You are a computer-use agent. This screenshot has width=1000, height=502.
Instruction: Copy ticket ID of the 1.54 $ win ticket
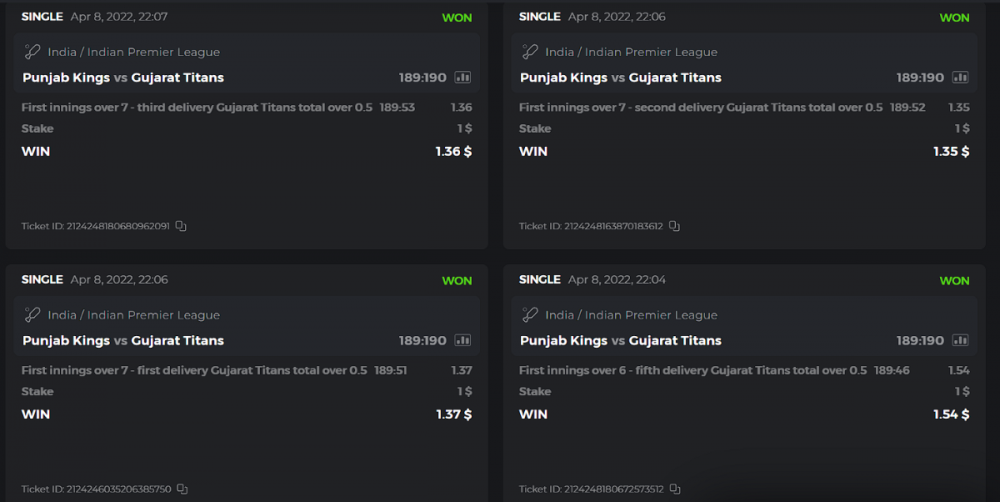675,489
